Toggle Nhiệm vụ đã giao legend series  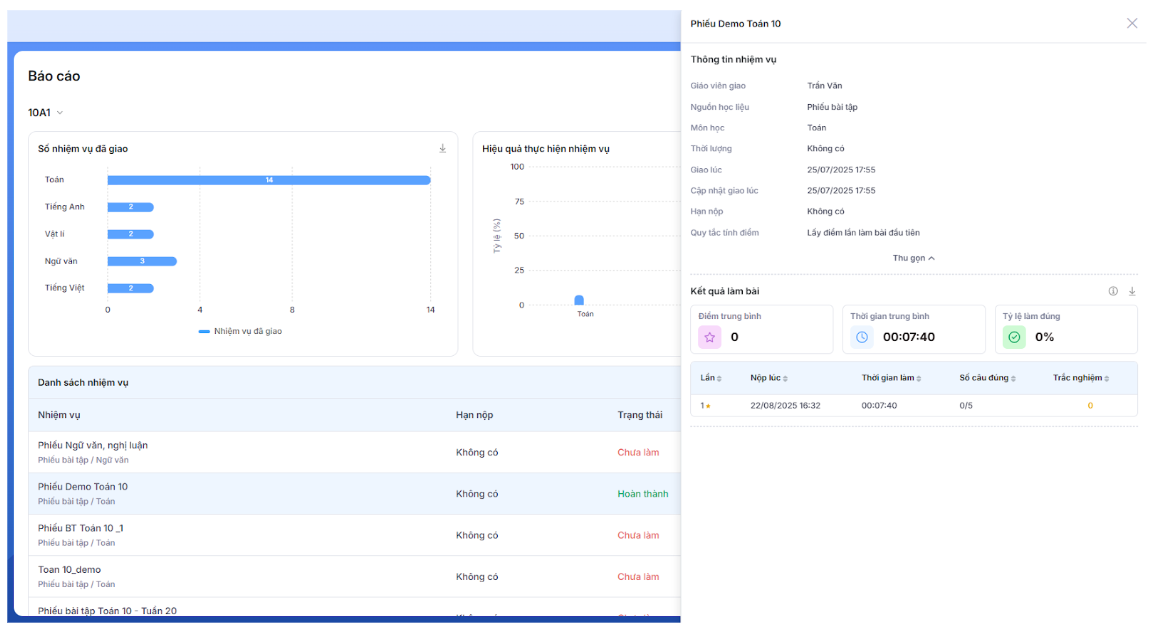pos(240,331)
